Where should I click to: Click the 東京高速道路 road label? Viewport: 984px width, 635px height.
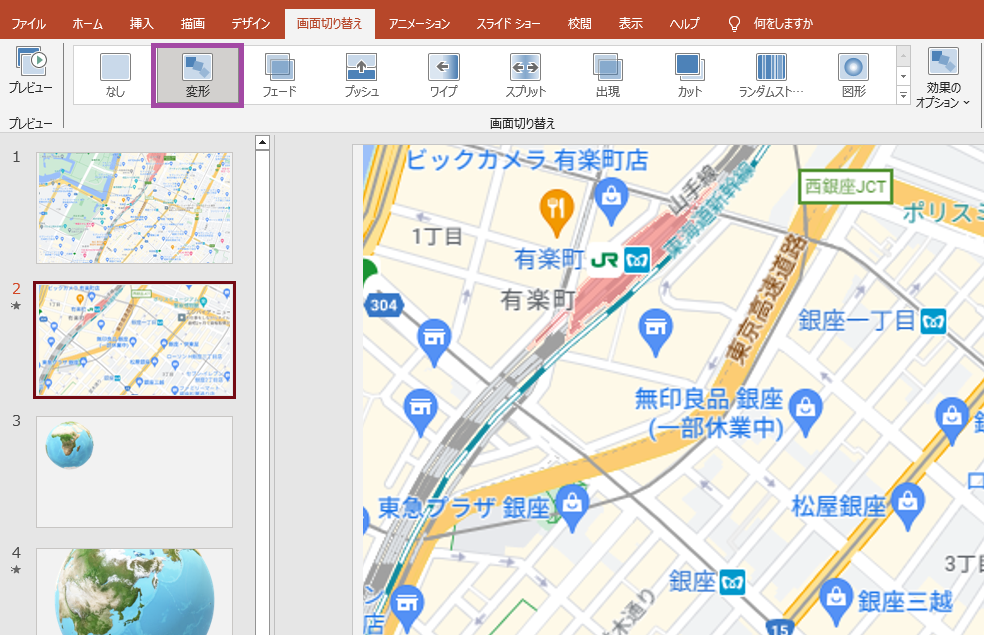(766, 299)
